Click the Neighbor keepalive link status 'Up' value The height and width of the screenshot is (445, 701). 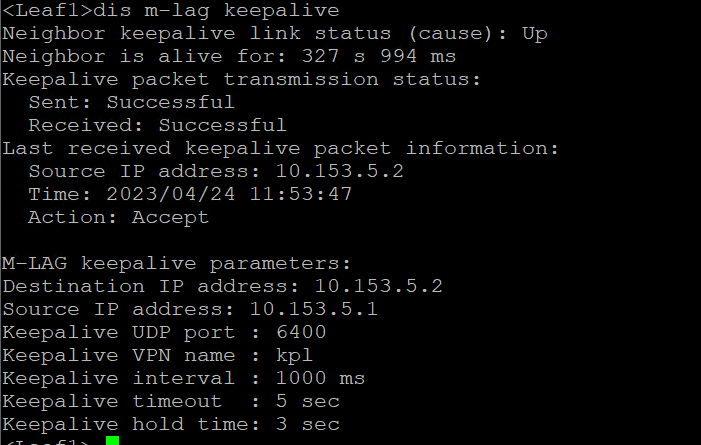pyautogui.click(x=535, y=34)
